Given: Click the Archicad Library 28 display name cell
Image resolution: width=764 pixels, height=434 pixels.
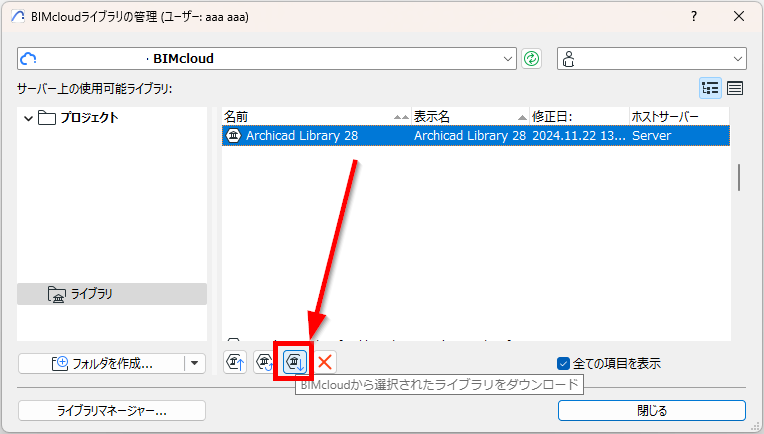Looking at the screenshot, I should click(x=470, y=135).
